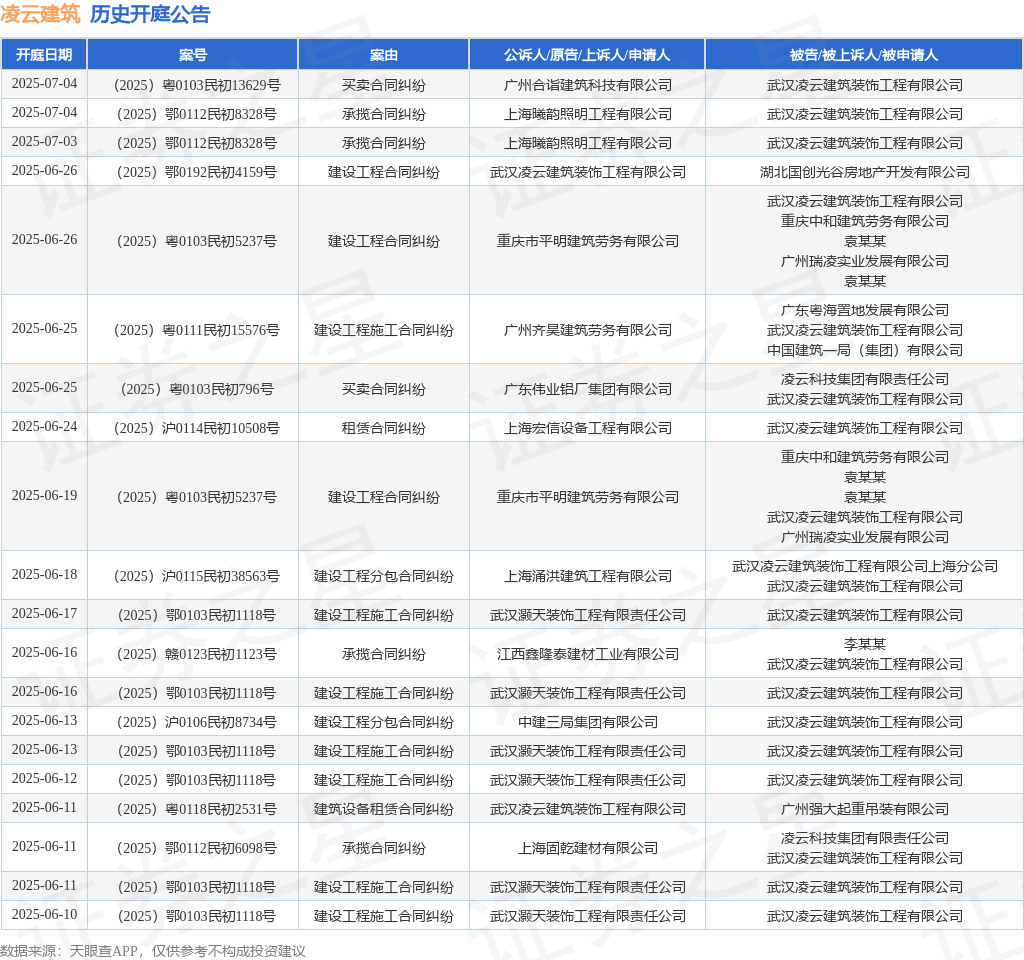The width and height of the screenshot is (1024, 960).
Task: Click defendant 广州强大起重吊装有限公司
Action: pyautogui.click(x=865, y=809)
